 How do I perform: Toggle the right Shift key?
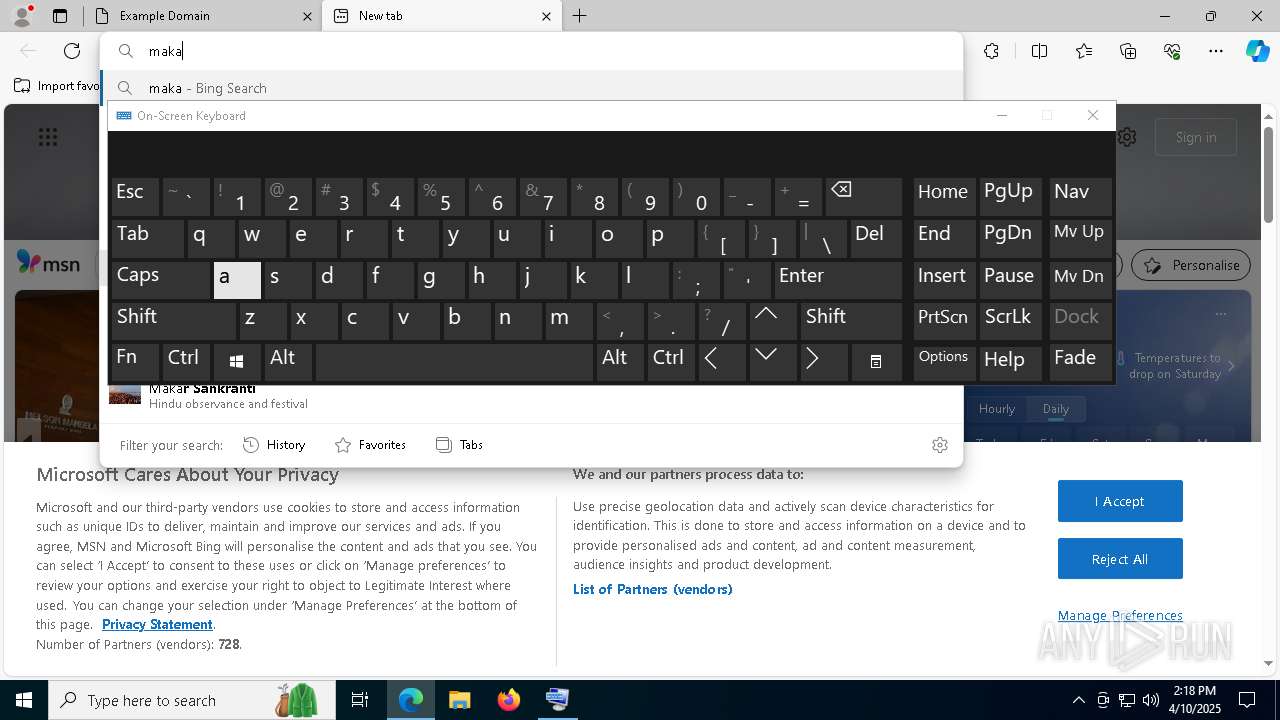point(850,320)
